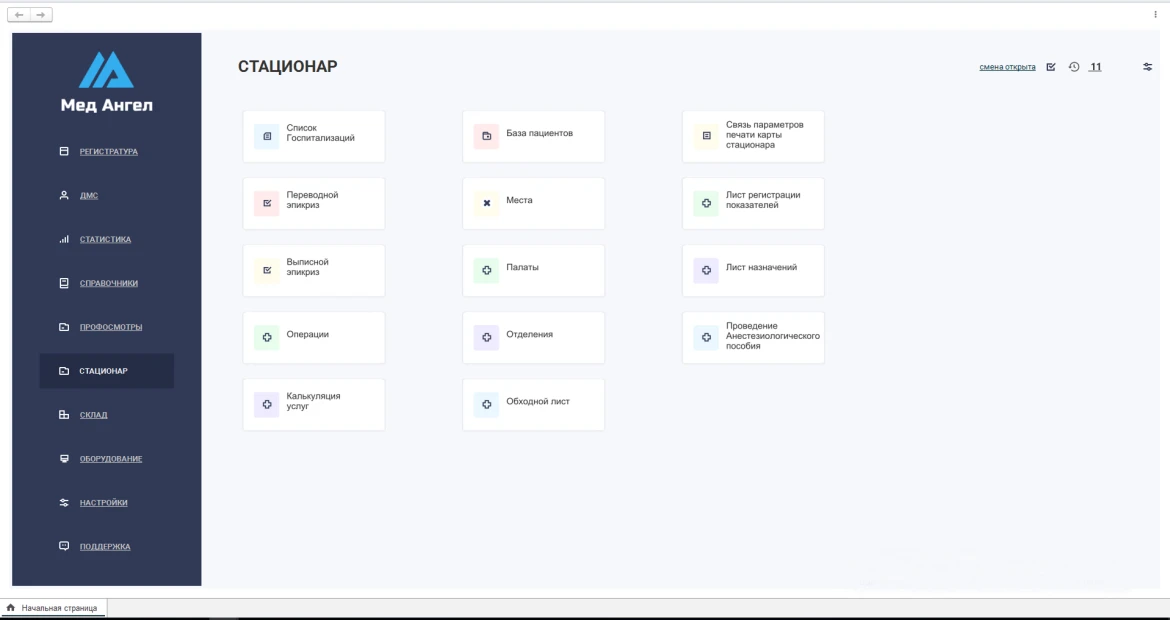Screen dimensions: 1170x620
Task: Click the Лист назначений card icon
Action: point(706,271)
